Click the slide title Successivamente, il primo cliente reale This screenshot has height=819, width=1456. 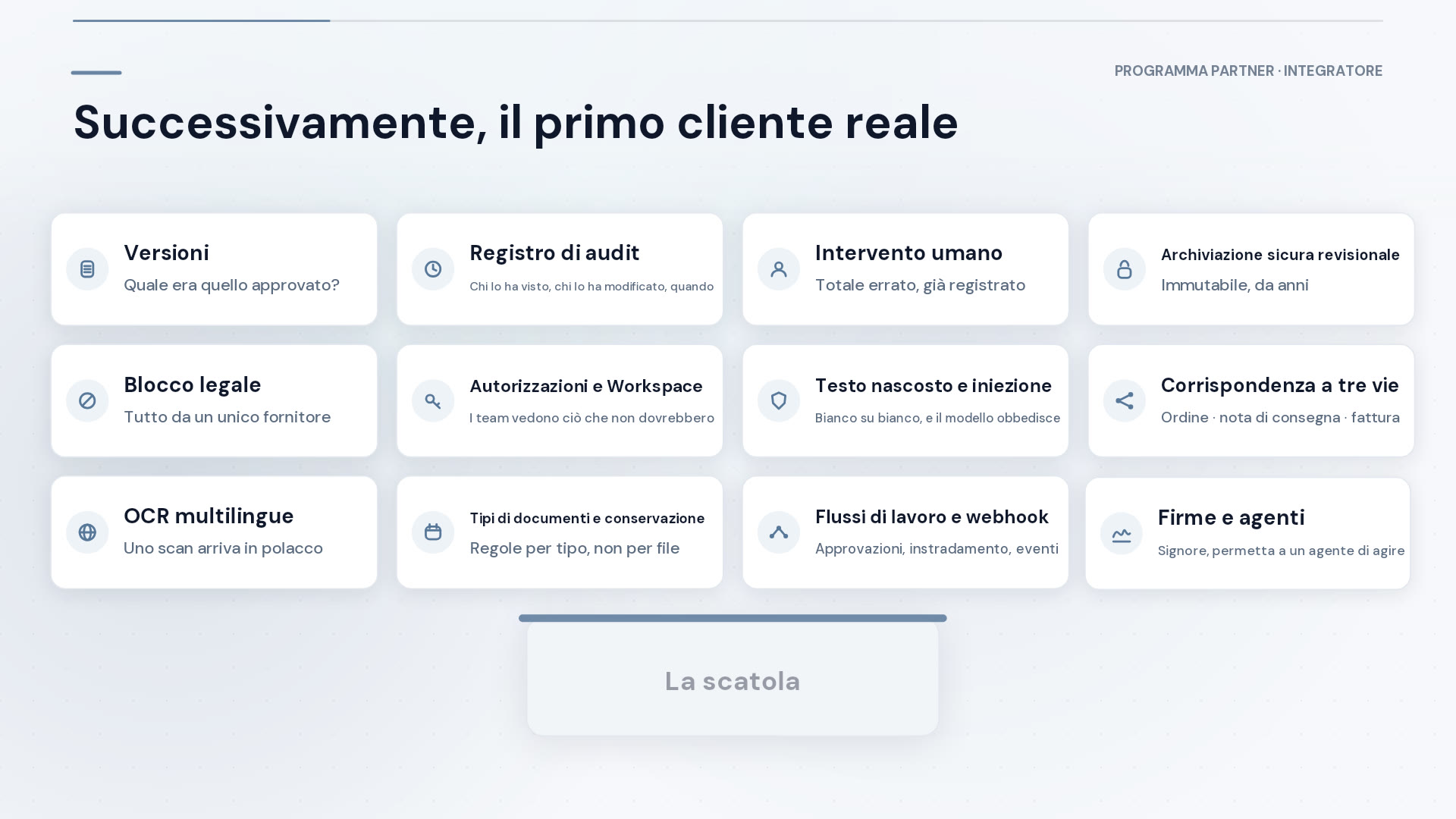click(x=516, y=122)
